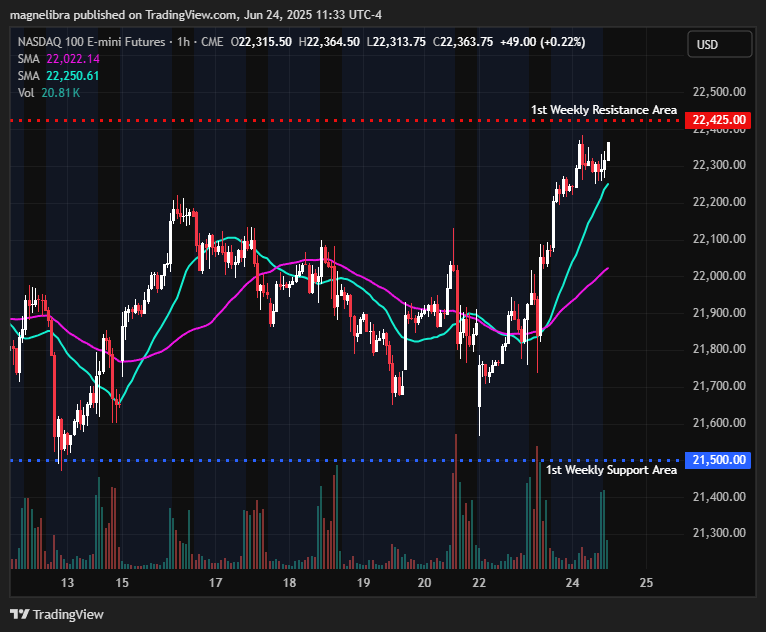The width and height of the screenshot is (766, 632).
Task: Click the teal SMA value 22,250.61
Action: [x=72, y=76]
